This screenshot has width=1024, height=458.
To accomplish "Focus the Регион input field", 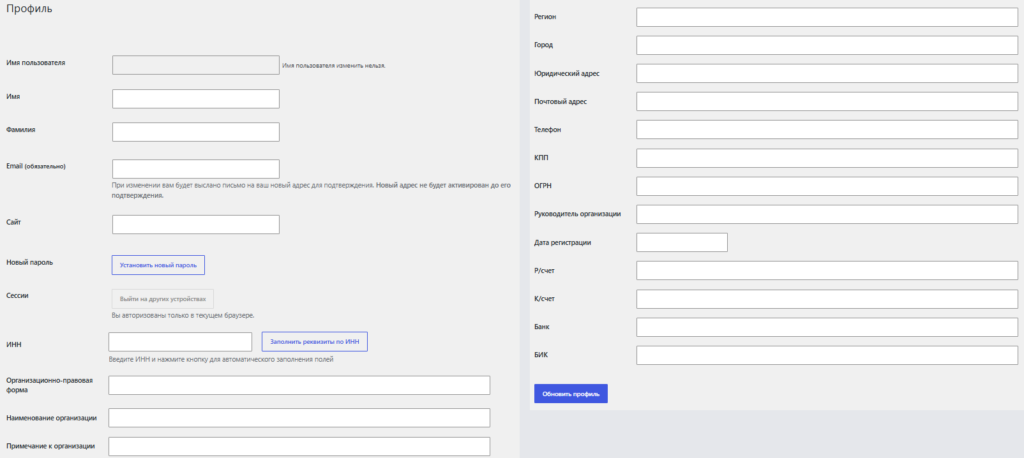I will coord(827,17).
